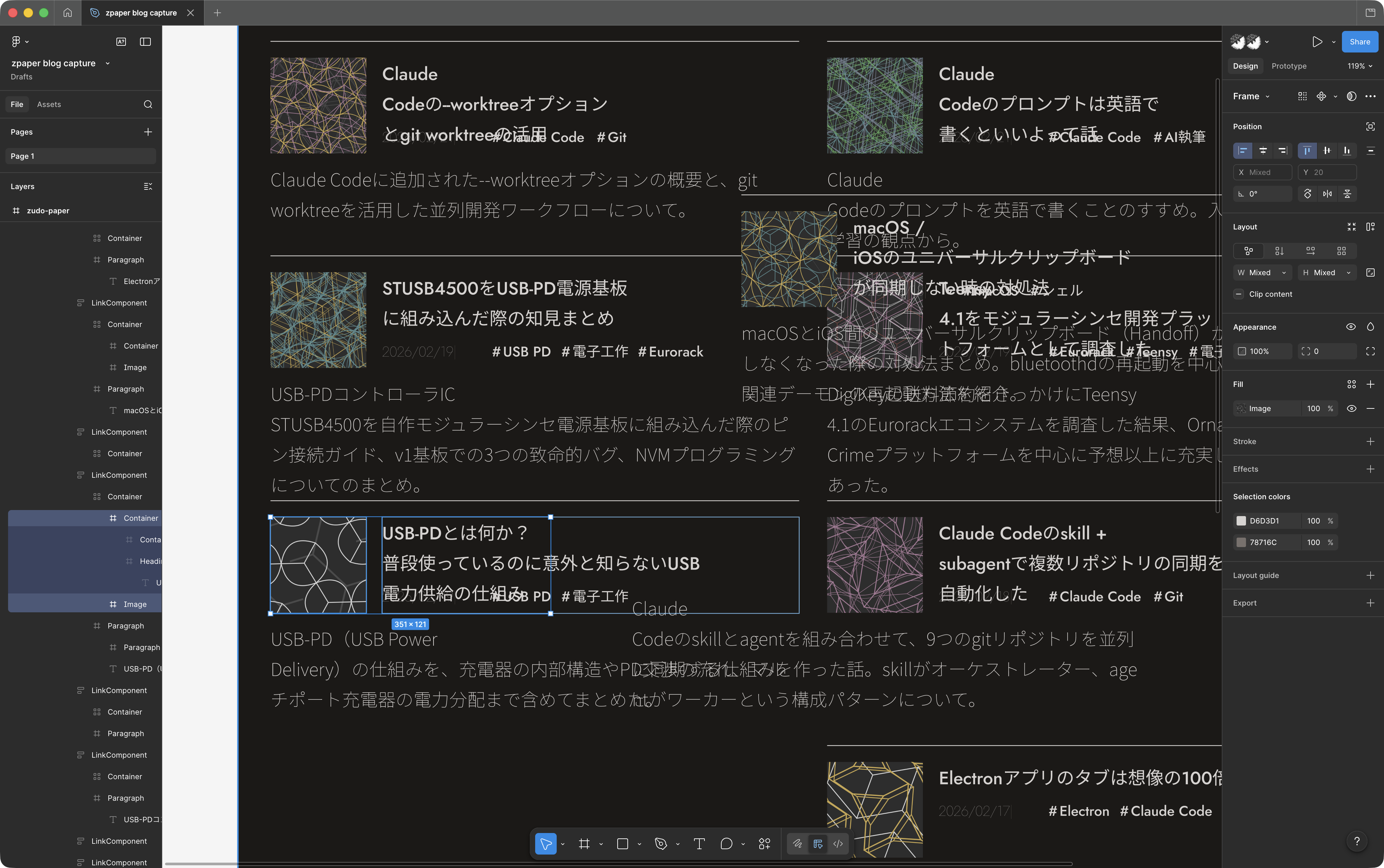Select the Frame tool in the bottom toolbar
The height and width of the screenshot is (868, 1384).
point(584,843)
